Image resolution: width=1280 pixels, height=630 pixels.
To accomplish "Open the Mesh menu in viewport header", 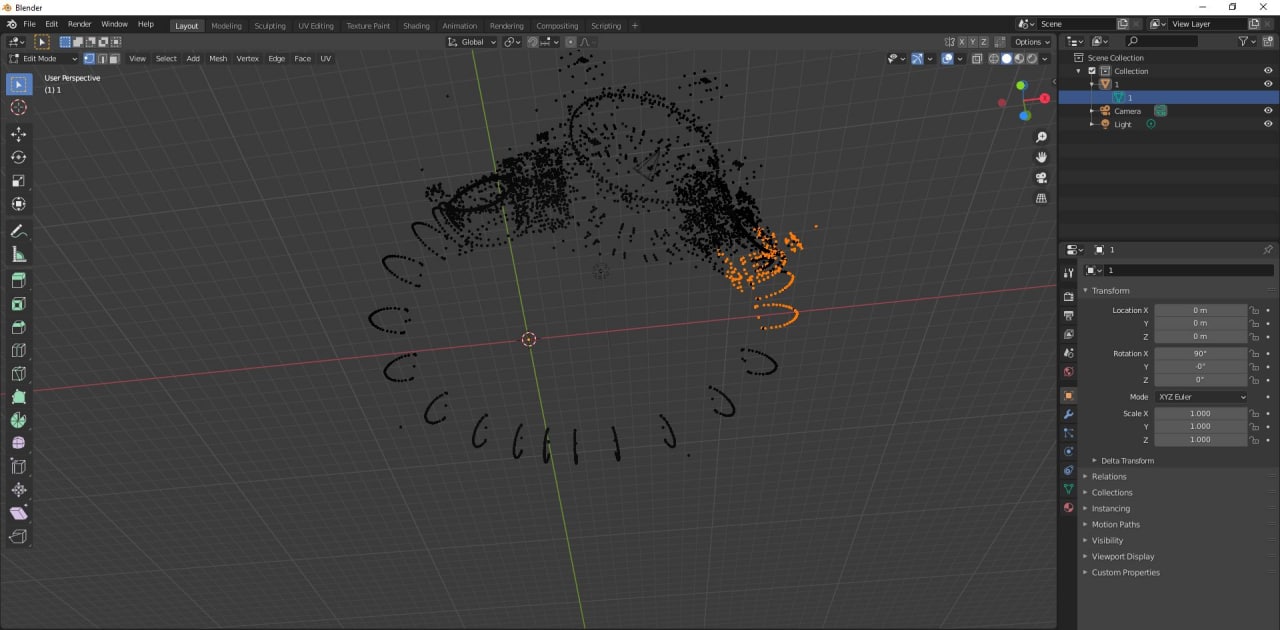I will click(218, 59).
